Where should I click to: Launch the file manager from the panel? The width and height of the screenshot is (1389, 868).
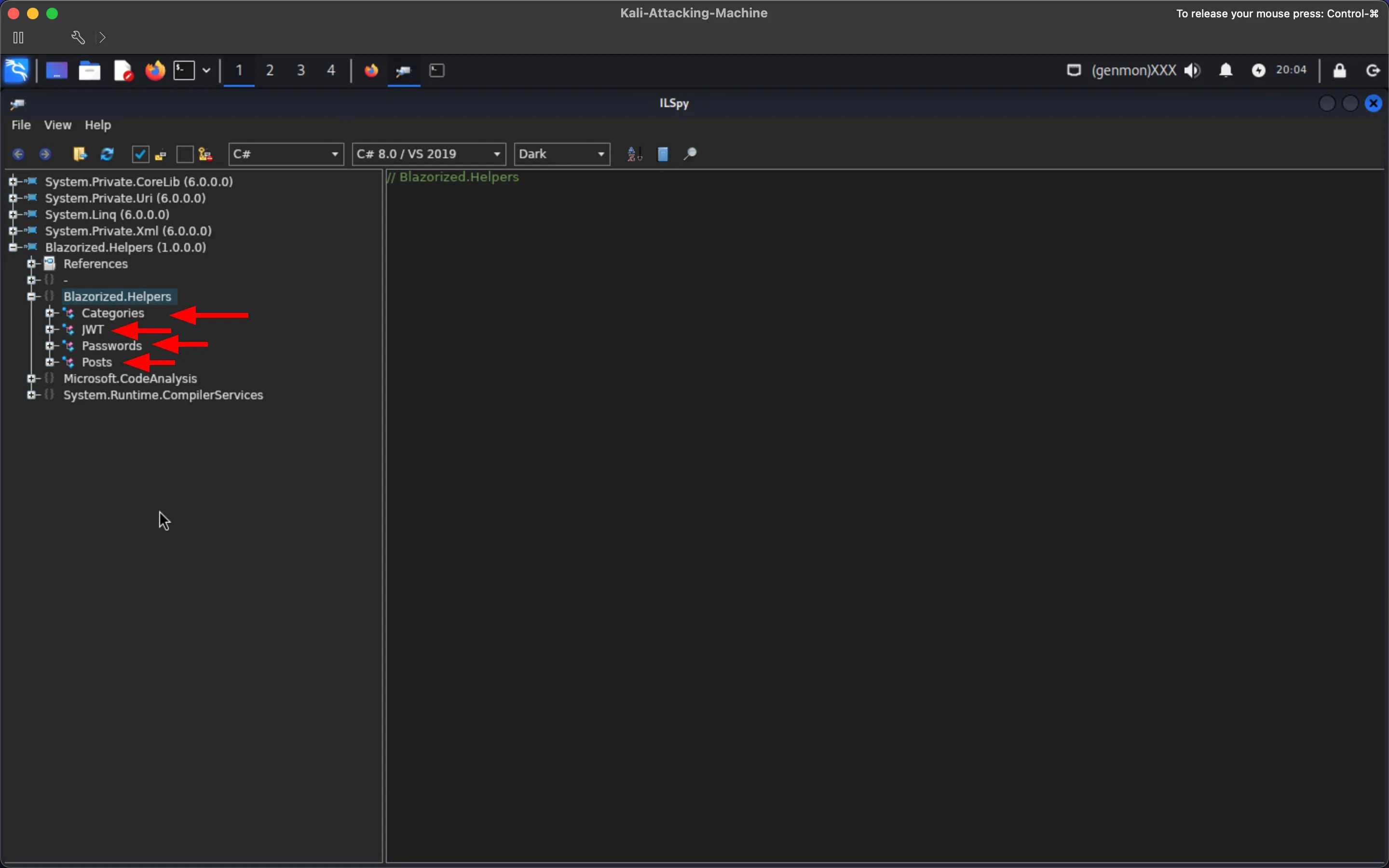click(90, 70)
